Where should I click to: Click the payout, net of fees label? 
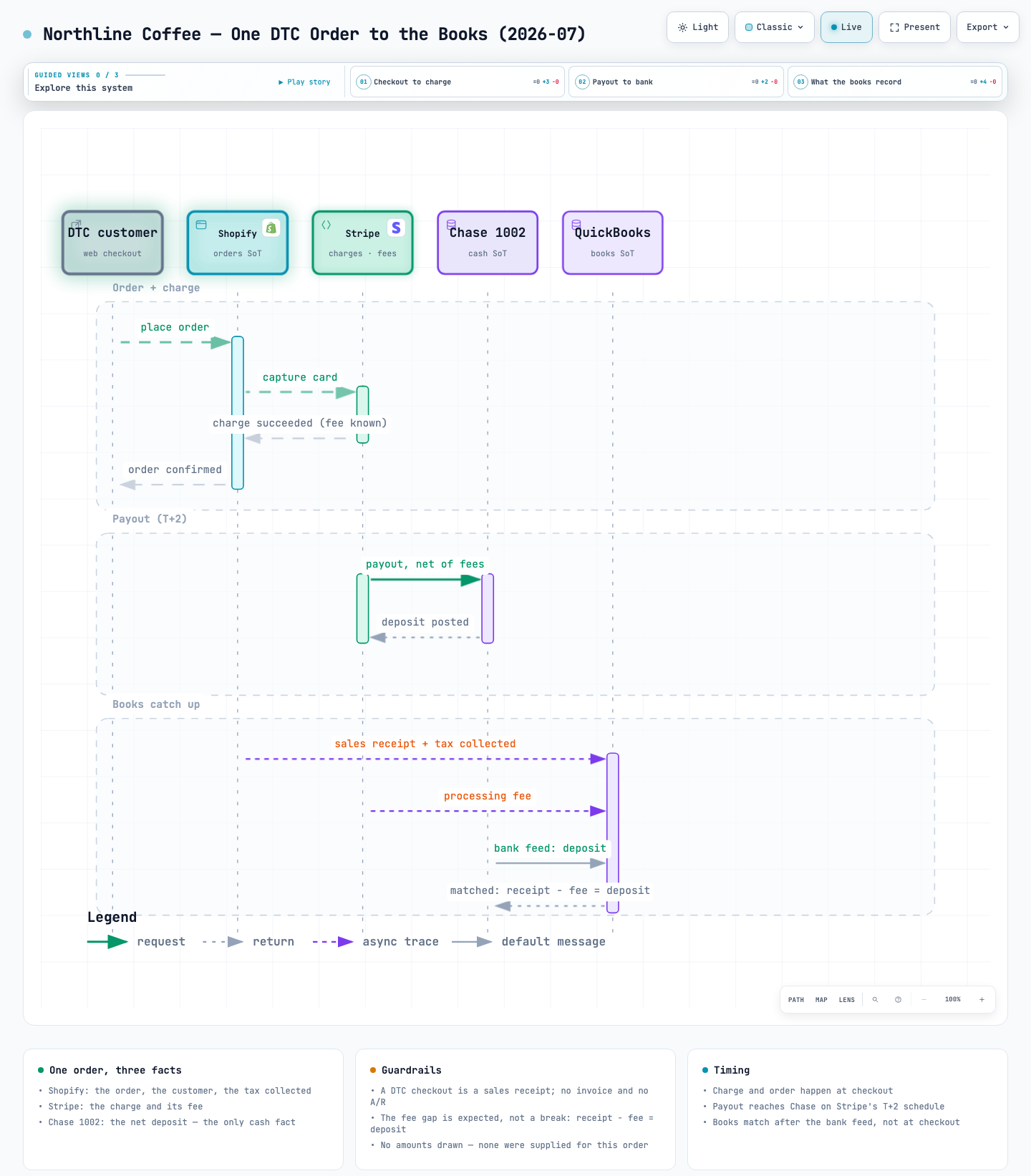tap(425, 564)
